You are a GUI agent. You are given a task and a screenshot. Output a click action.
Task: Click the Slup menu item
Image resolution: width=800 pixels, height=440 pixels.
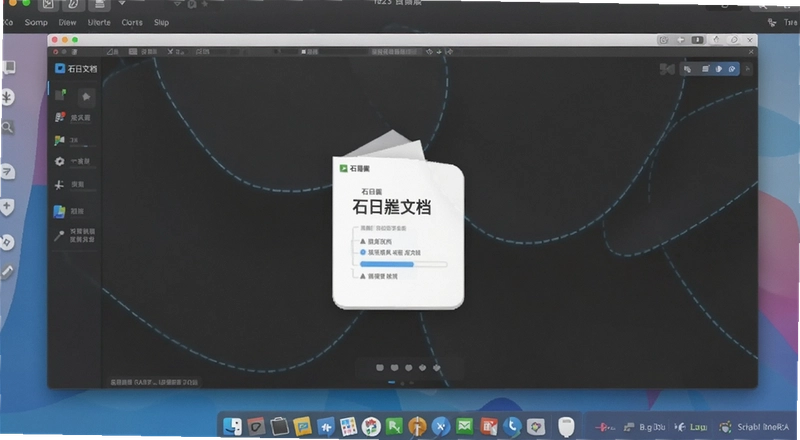pos(161,22)
